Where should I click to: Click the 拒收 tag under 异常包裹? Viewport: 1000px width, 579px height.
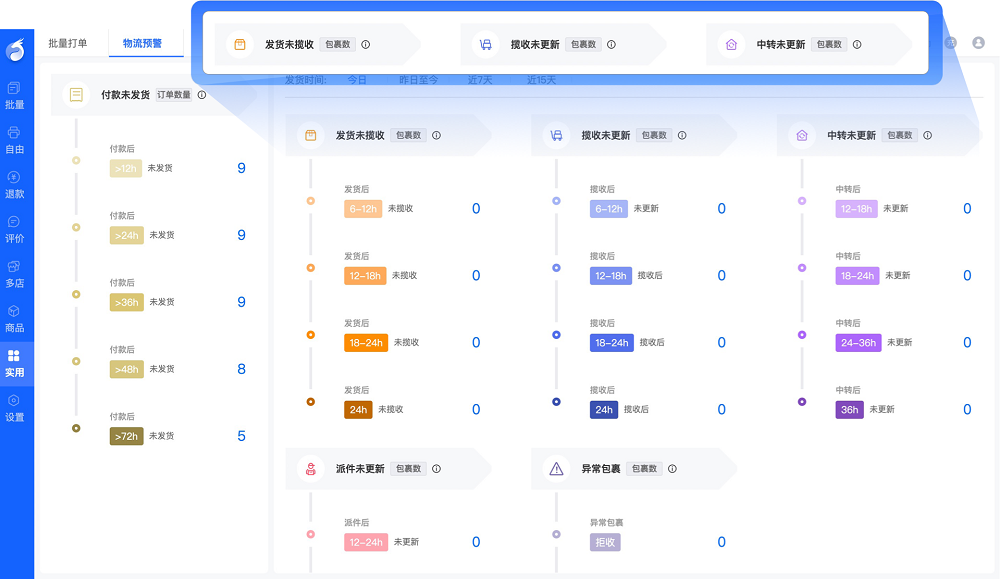605,542
